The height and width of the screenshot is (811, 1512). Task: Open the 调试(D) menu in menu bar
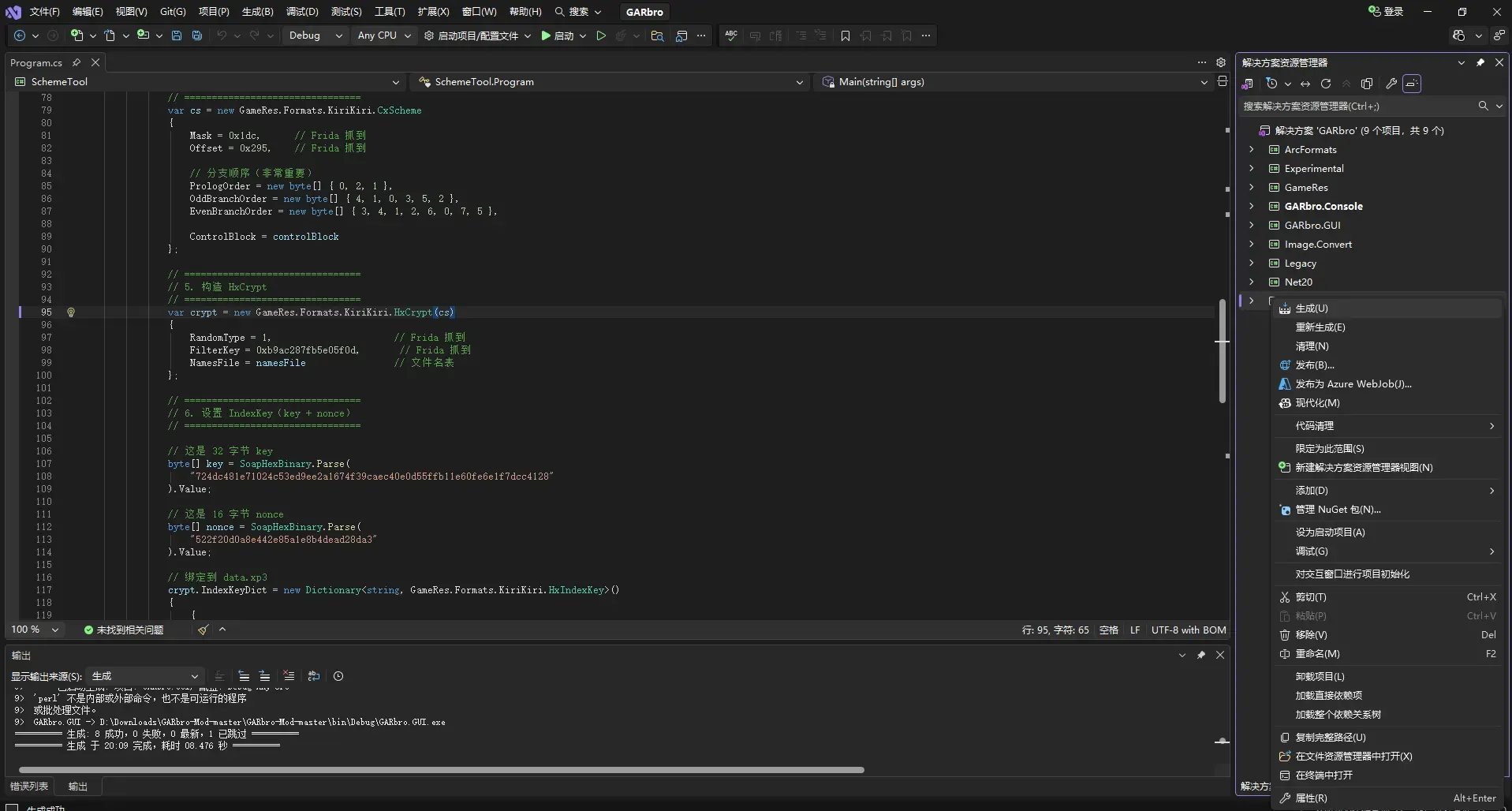tap(302, 12)
